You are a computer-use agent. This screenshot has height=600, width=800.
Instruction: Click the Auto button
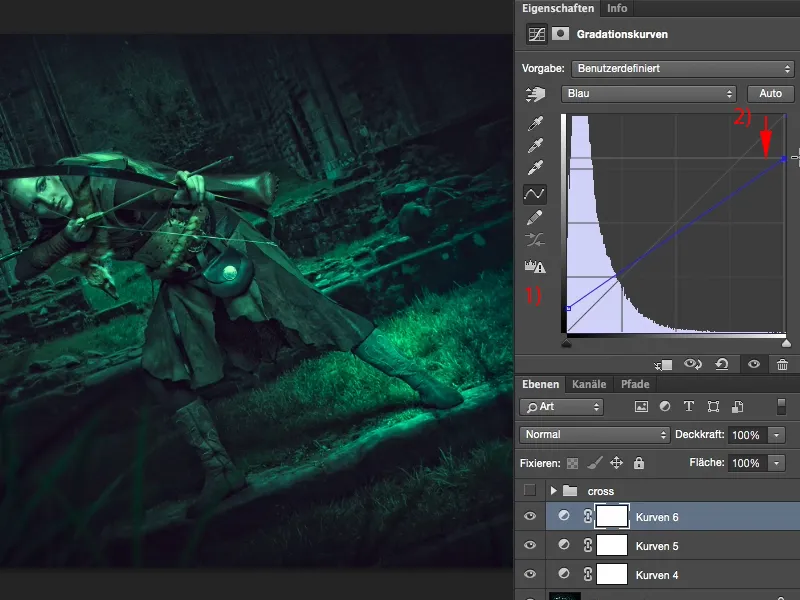point(770,93)
